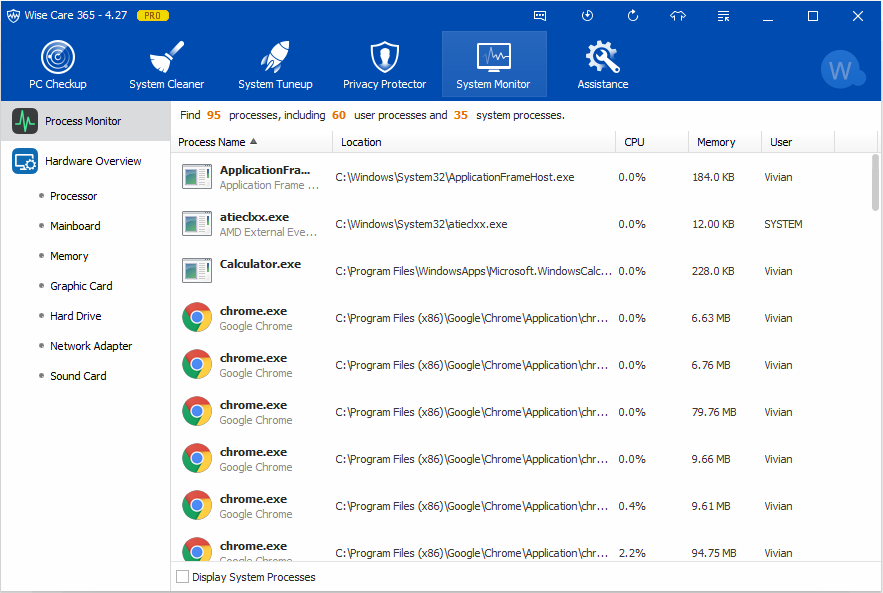Open the System Cleaner broom icon
Viewport: 883px width, 593px height.
[166, 57]
